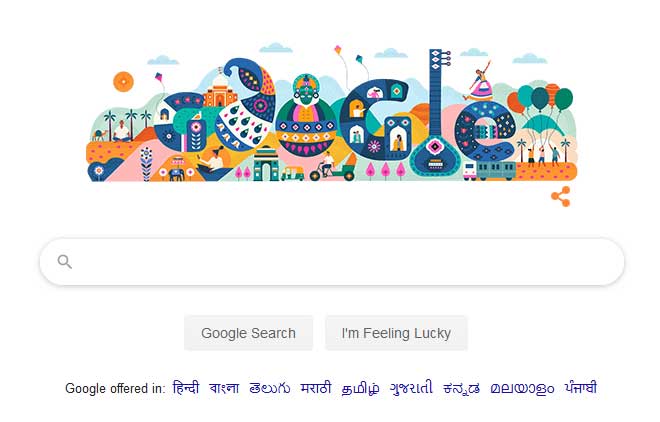Viewport: 660px width, 422px height.
Task: Open the Malayalam (മലയാളം) language link
Action: (522, 388)
